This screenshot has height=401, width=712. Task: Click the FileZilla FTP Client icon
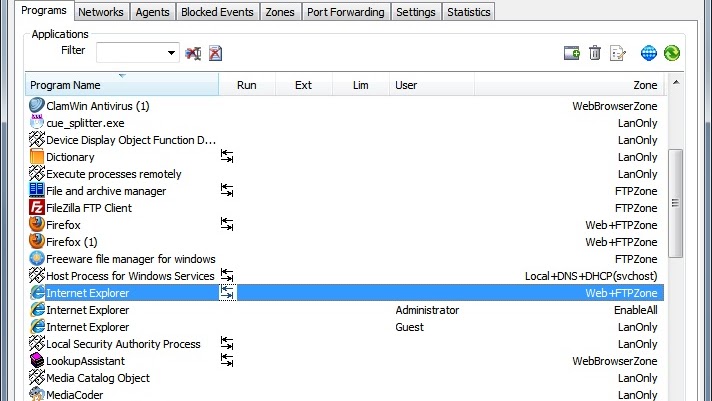click(37, 208)
